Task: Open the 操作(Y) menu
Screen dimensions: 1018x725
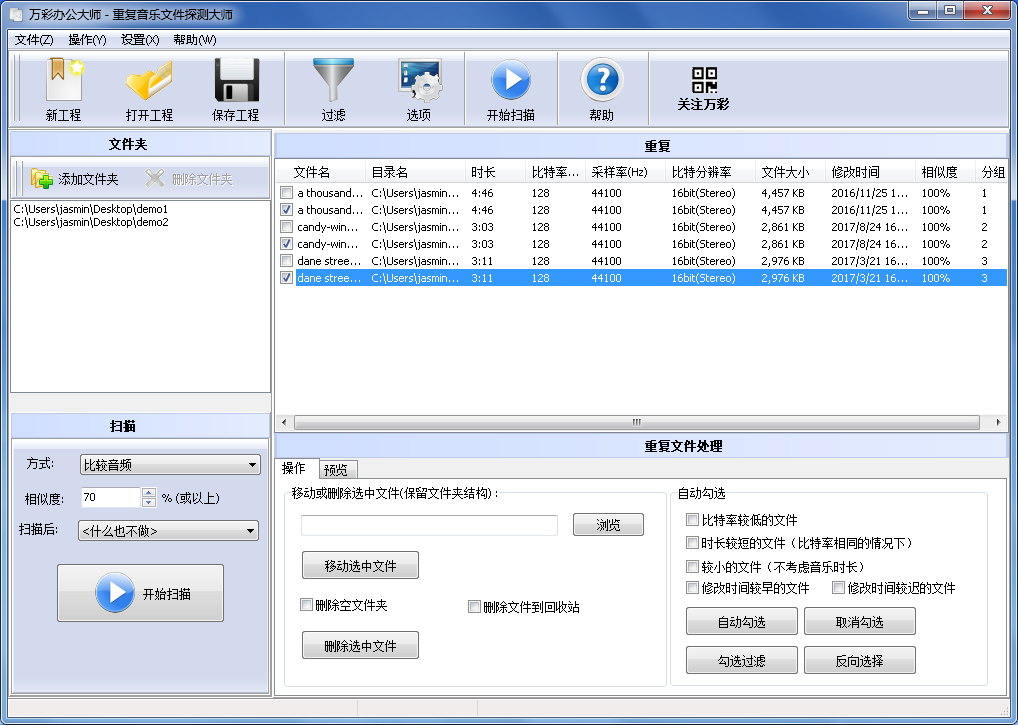Action: (x=87, y=40)
